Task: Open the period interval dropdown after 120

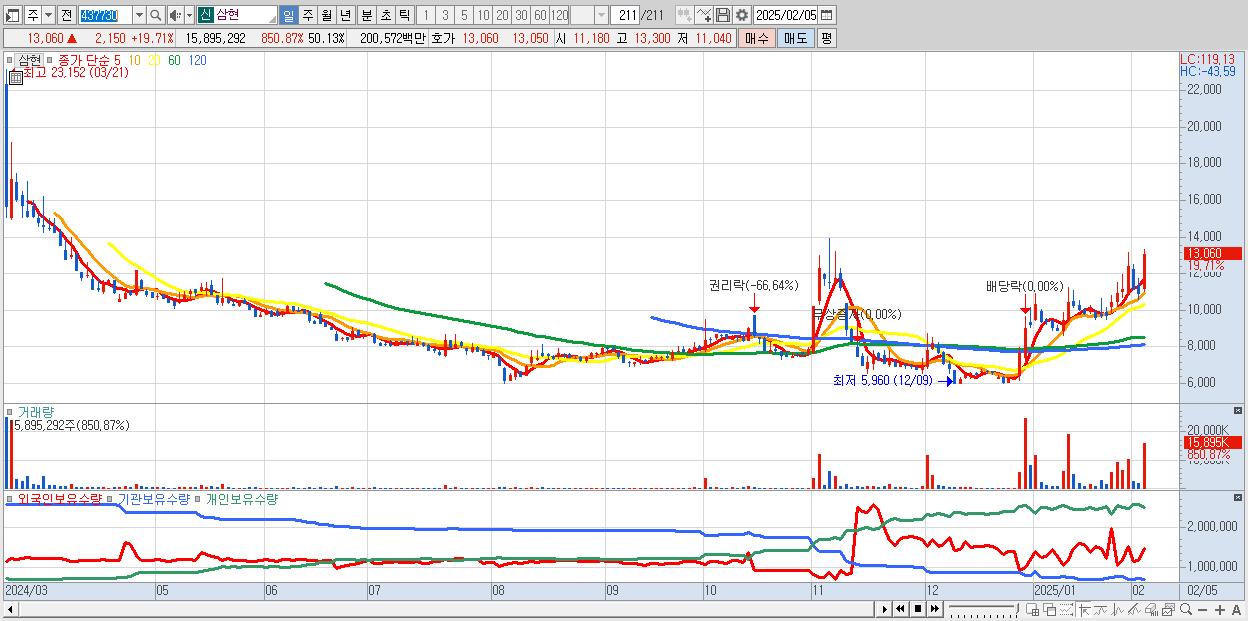Action: pyautogui.click(x=601, y=15)
